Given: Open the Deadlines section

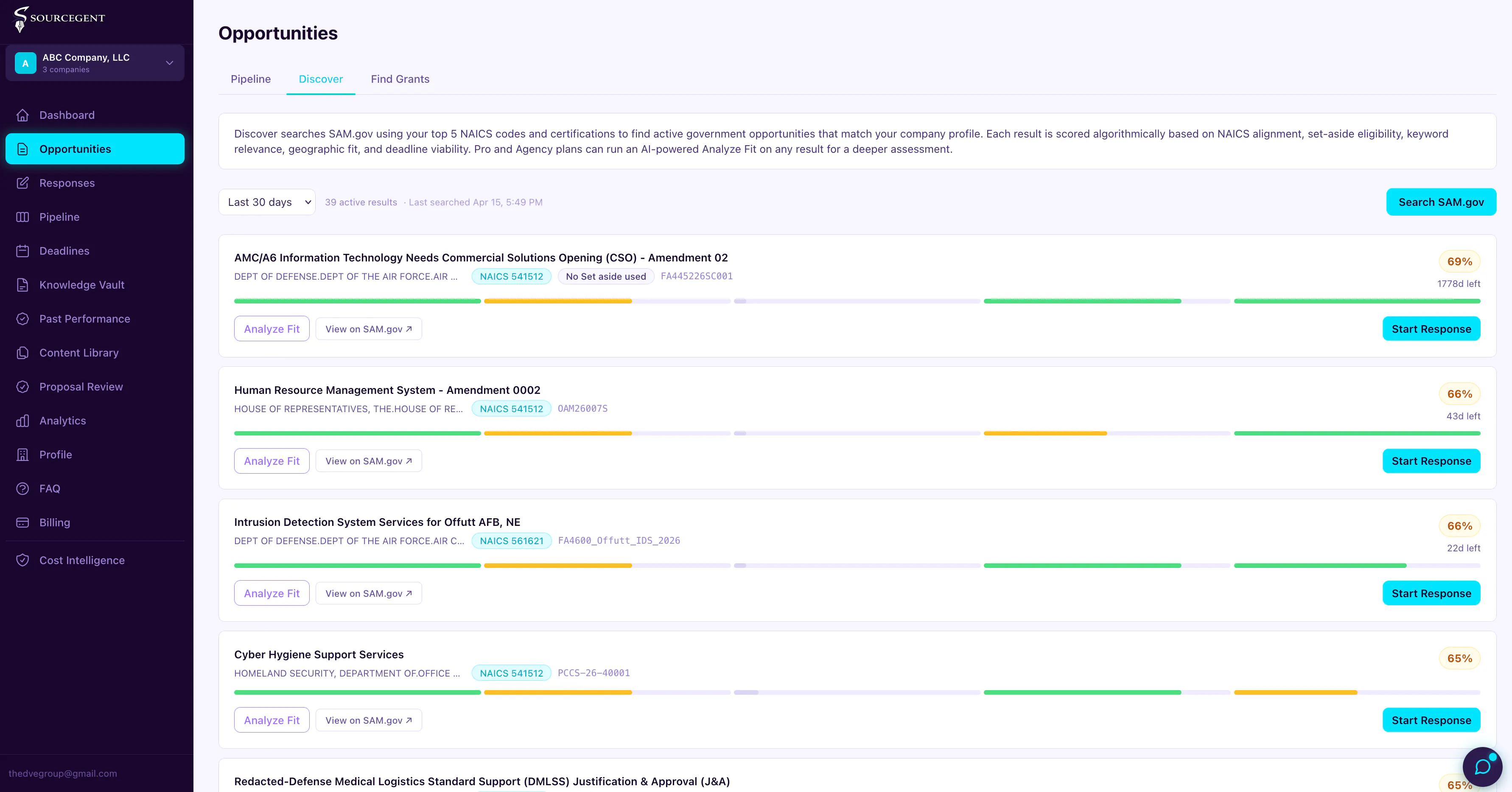Looking at the screenshot, I should pos(95,251).
